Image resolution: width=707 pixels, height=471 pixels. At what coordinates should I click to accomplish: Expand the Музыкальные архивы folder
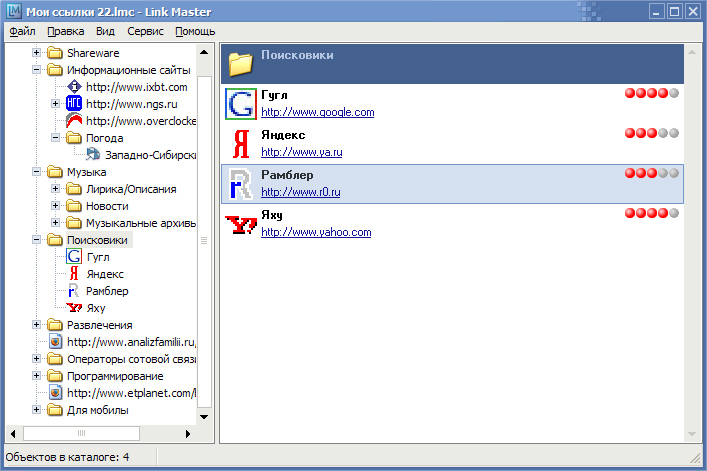point(55,223)
